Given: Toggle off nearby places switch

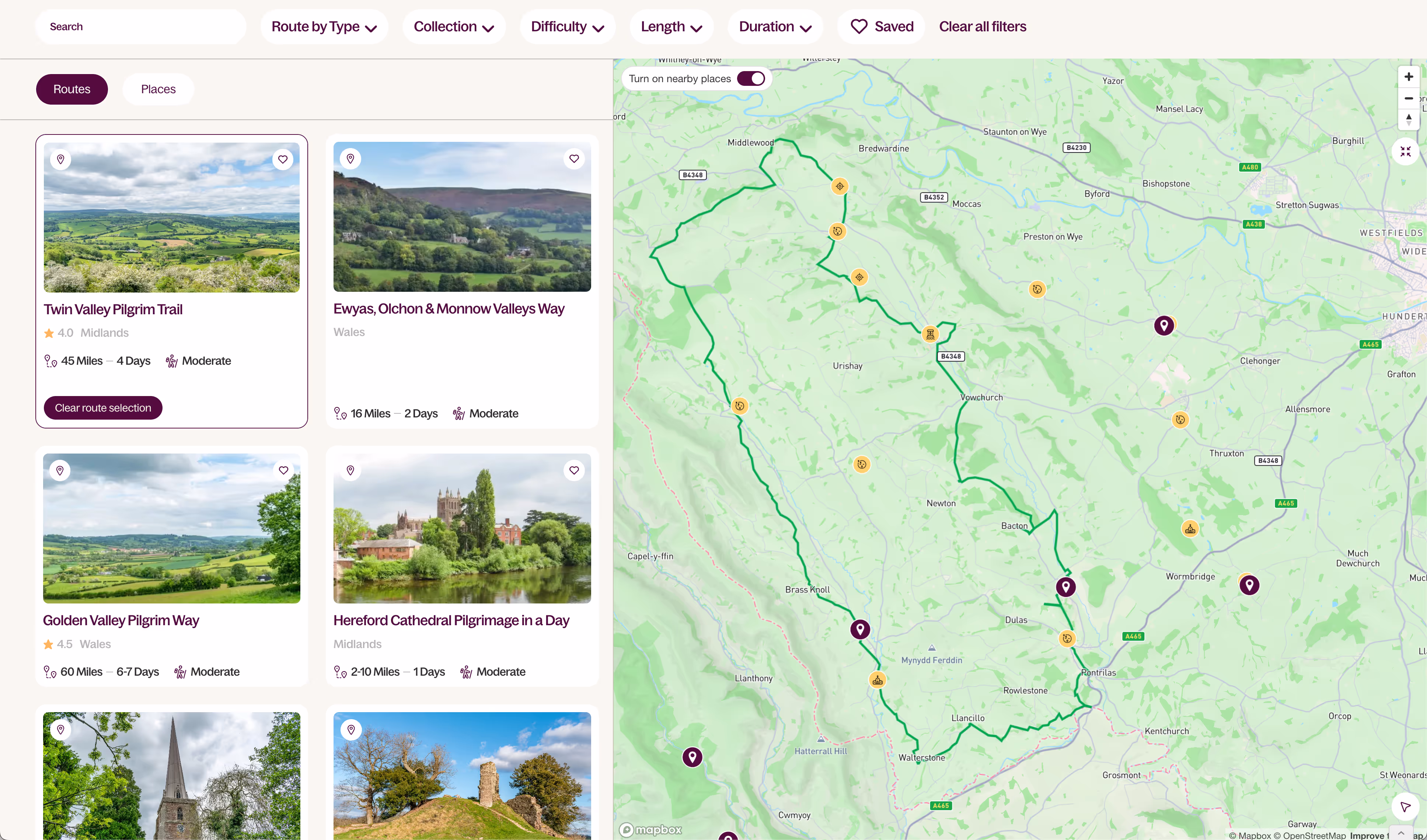Looking at the screenshot, I should click(751, 79).
